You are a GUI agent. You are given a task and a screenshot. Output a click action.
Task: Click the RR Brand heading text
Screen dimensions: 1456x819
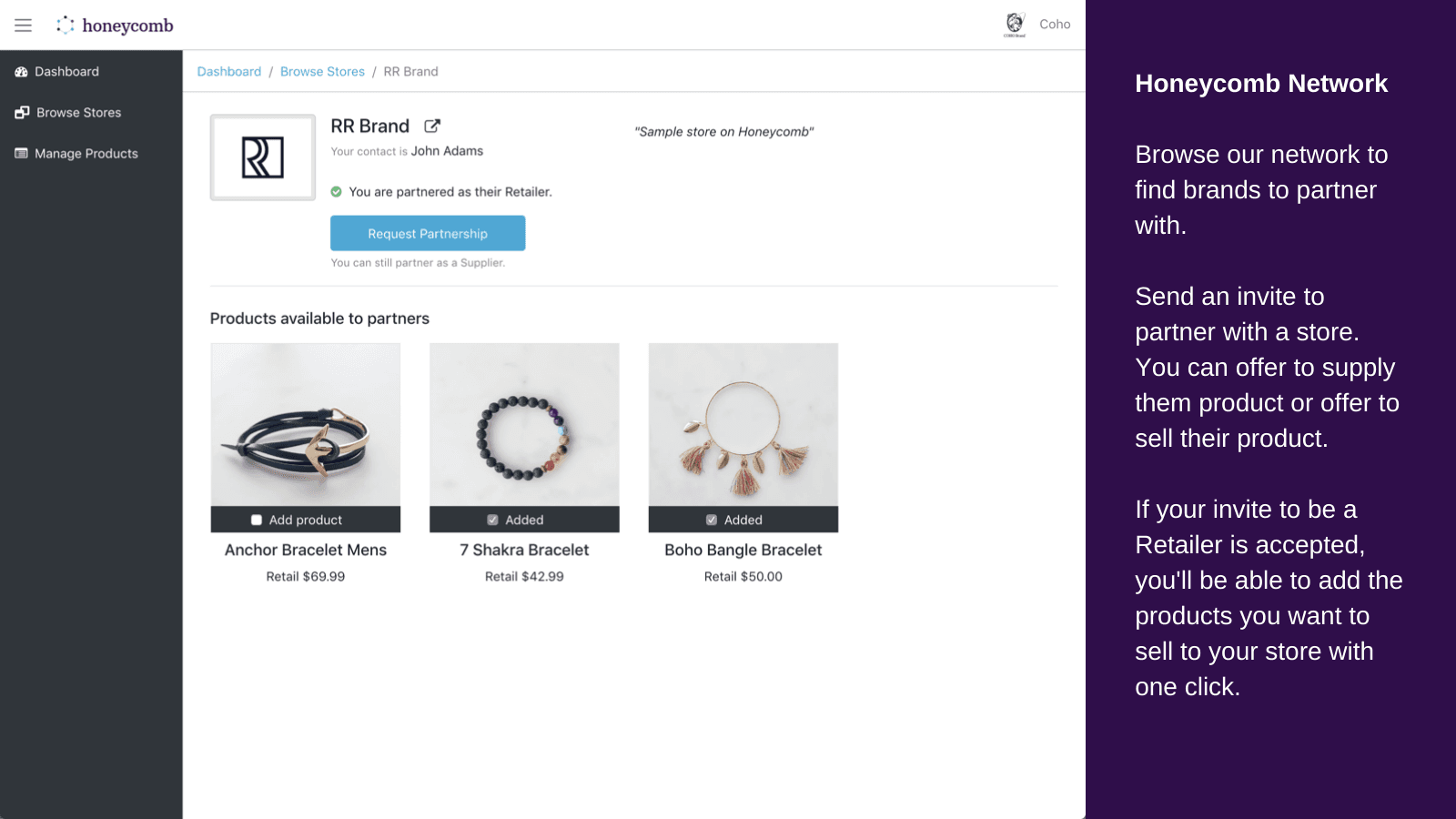pos(369,126)
